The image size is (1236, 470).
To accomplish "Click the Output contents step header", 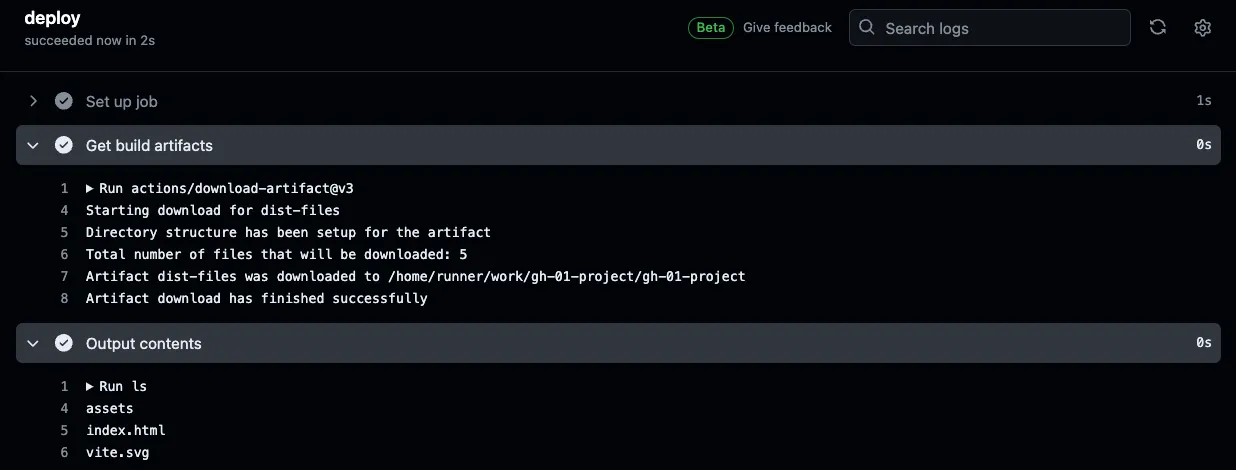I will (x=618, y=343).
